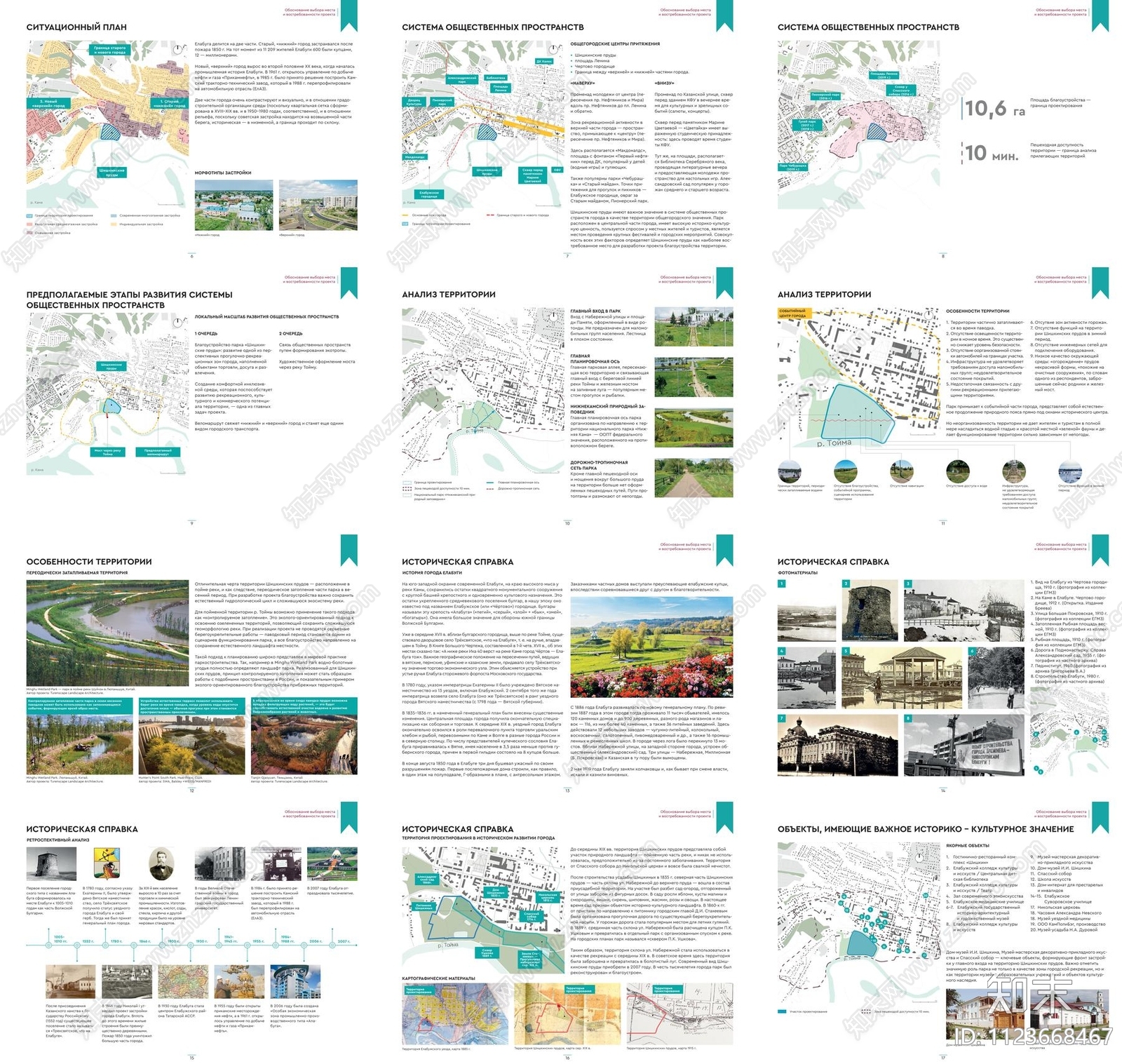Viewport: 1122px width, 1064px height.
Task: Click the «ВНИЗУ» column heading
Action: [665, 83]
